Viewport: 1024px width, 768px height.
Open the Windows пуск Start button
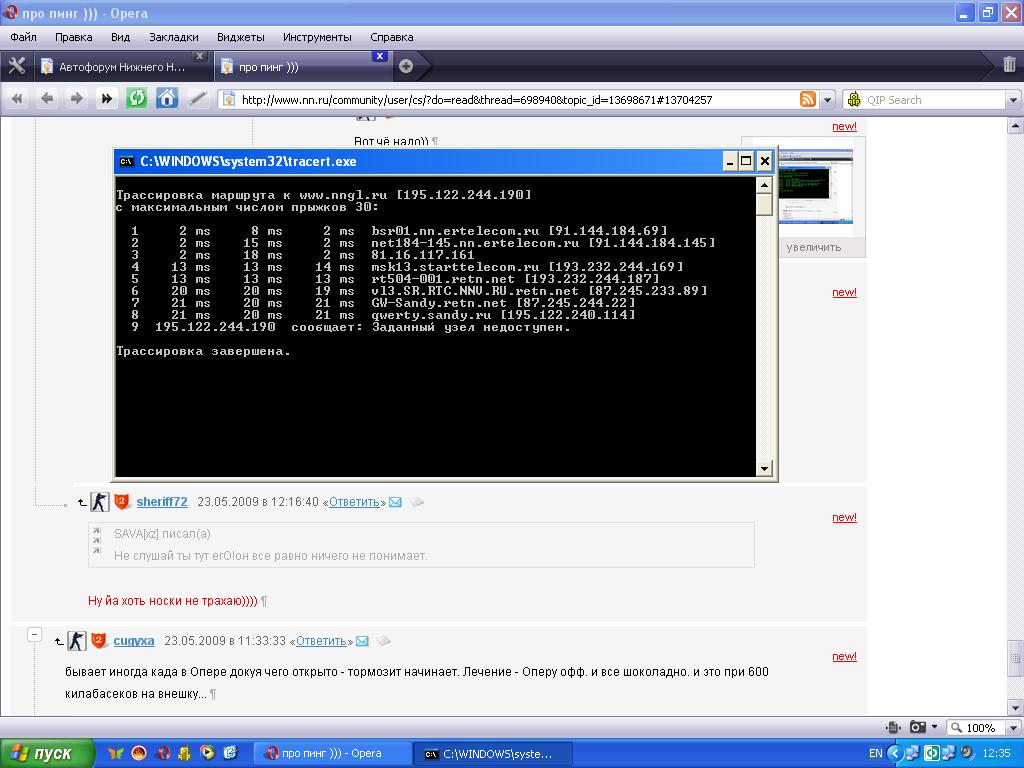click(x=47, y=753)
